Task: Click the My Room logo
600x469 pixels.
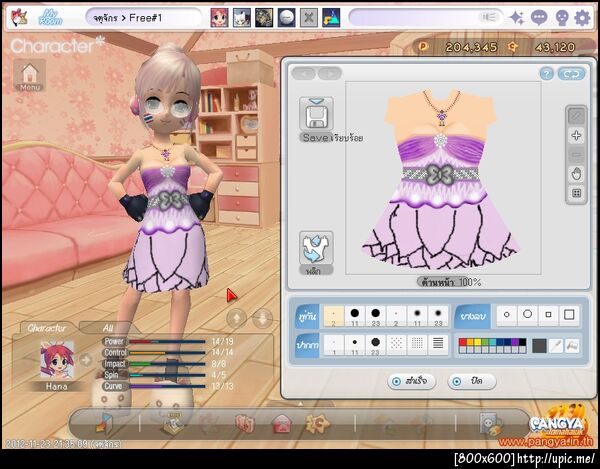Action: point(51,18)
